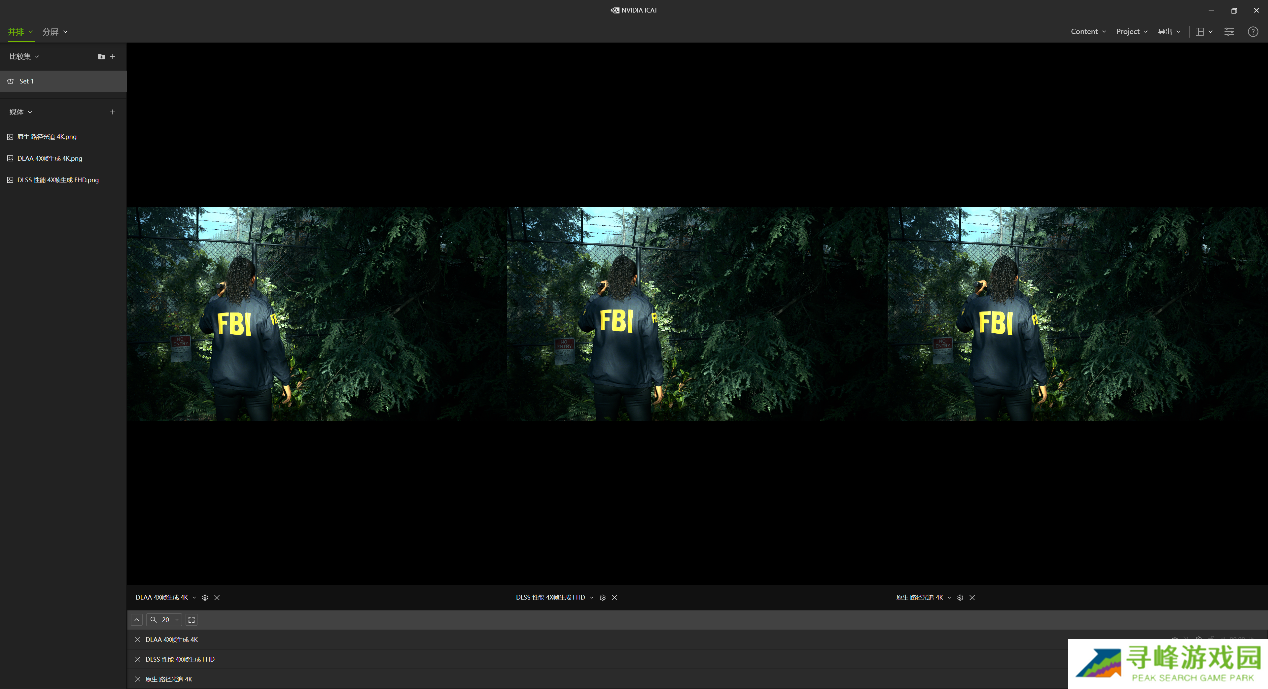Close the middle DLSS FHD image pane
Image resolution: width=1268 pixels, height=689 pixels.
coord(615,598)
